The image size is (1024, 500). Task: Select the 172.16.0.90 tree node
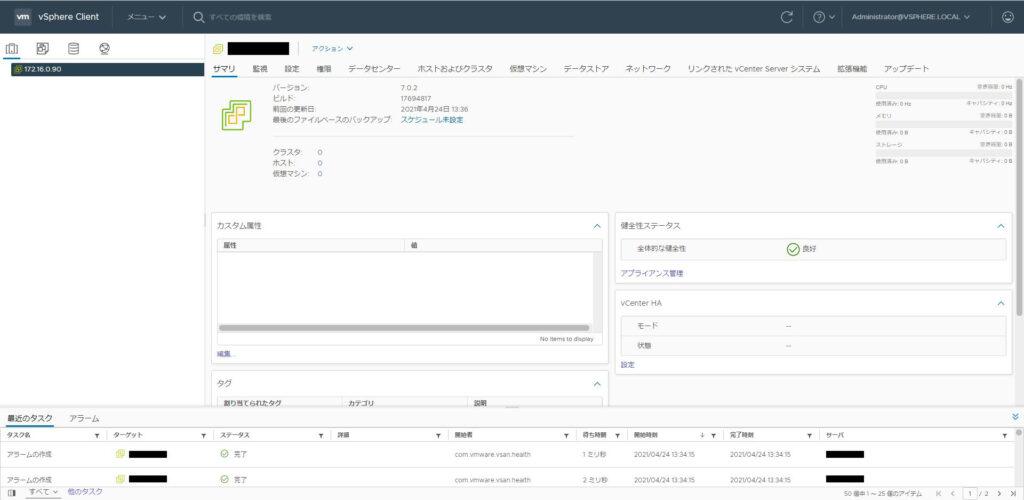[108, 69]
